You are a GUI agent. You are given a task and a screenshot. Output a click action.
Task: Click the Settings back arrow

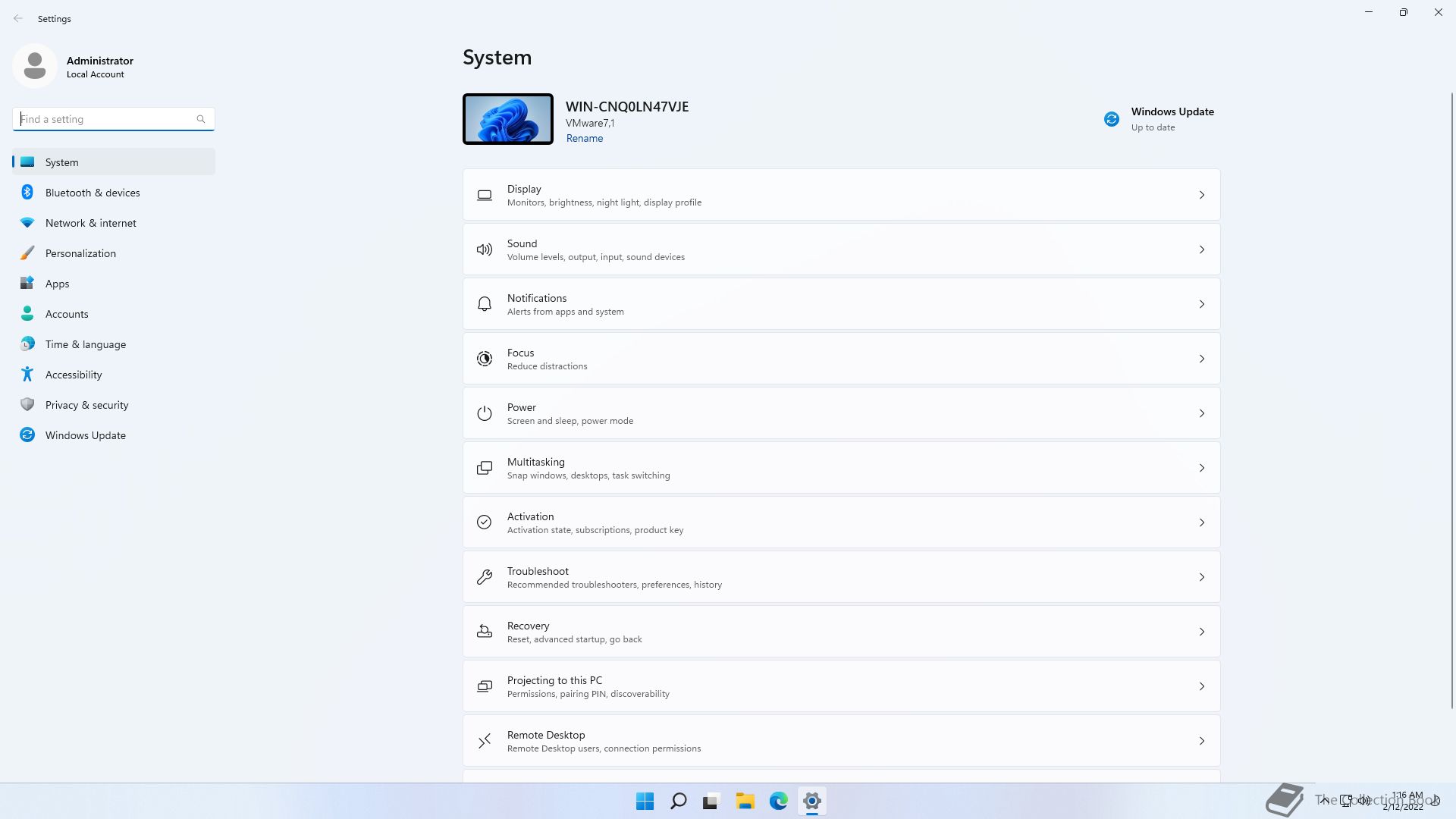pyautogui.click(x=18, y=18)
